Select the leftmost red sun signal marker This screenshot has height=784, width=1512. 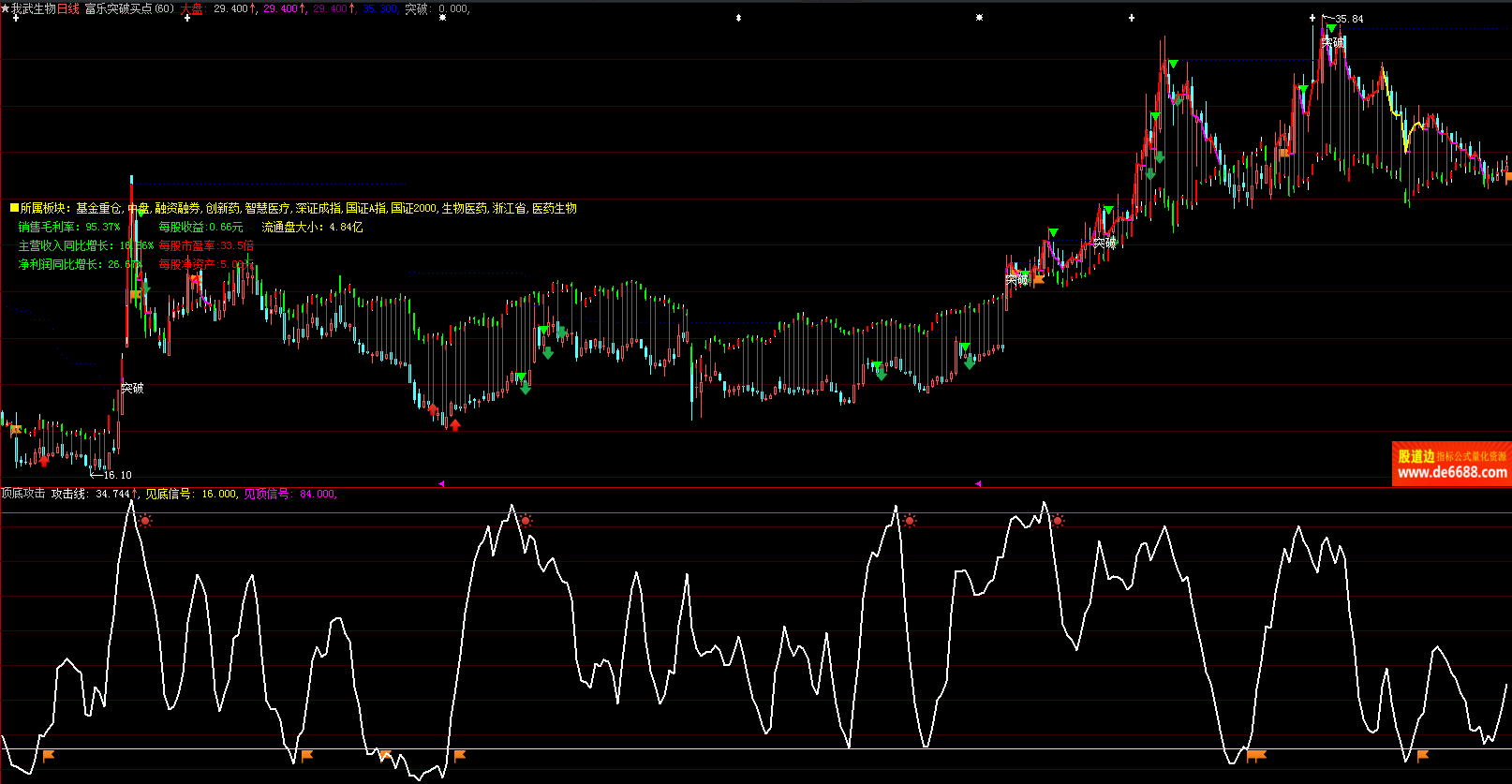145,520
